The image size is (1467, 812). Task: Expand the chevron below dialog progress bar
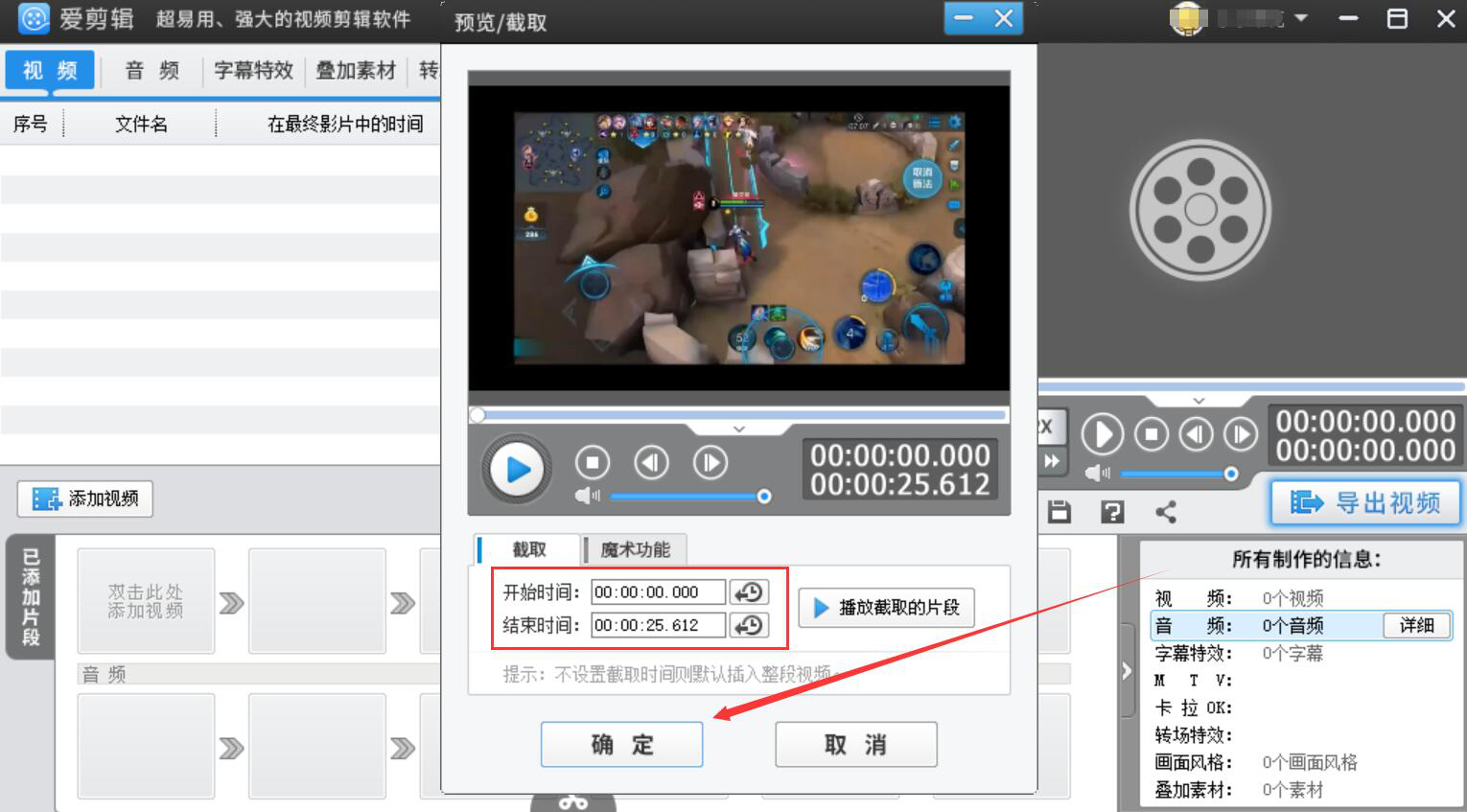(x=738, y=429)
